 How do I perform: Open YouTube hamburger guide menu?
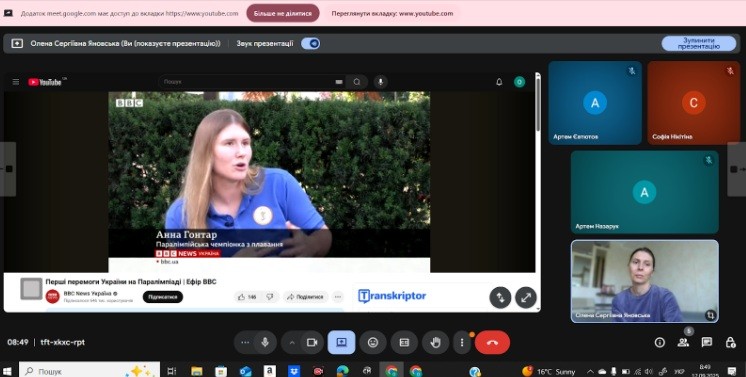coord(16,82)
